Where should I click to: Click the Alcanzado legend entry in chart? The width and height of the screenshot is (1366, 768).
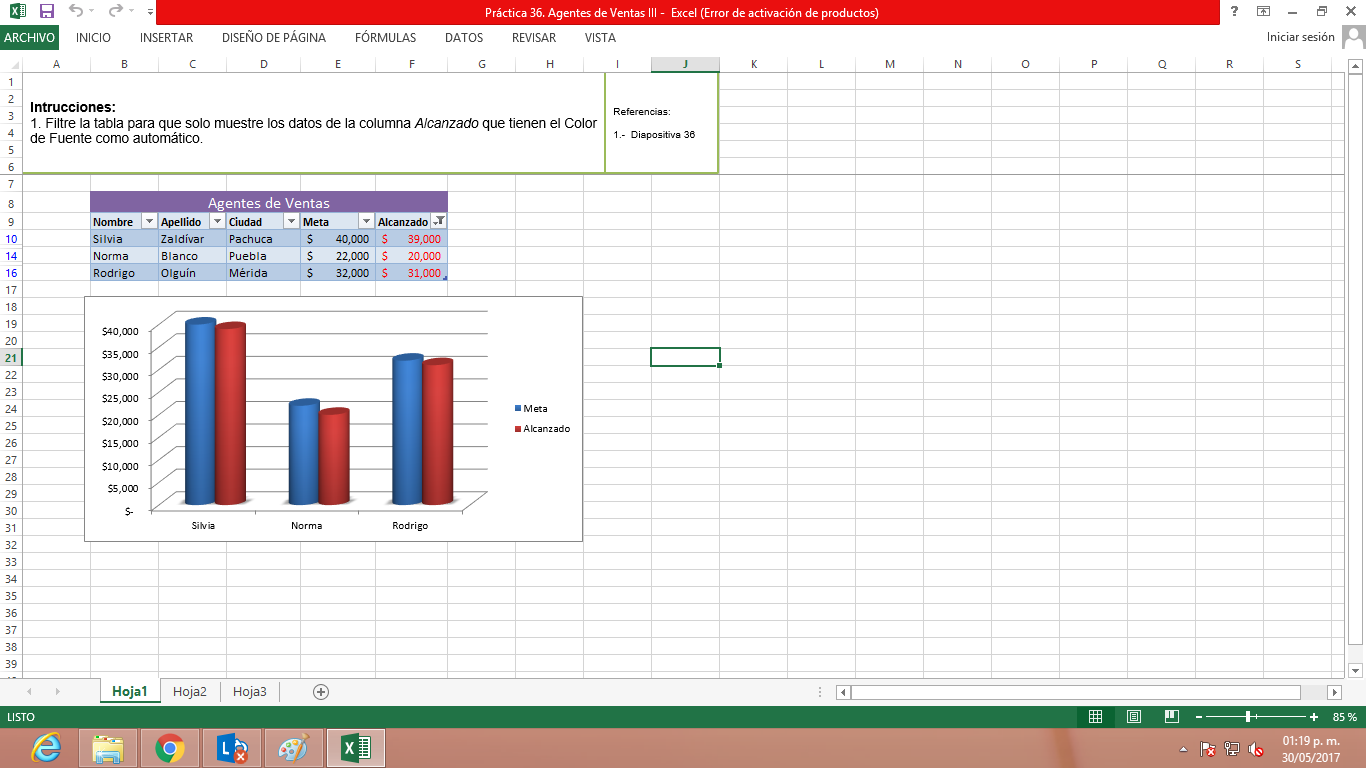(x=542, y=429)
